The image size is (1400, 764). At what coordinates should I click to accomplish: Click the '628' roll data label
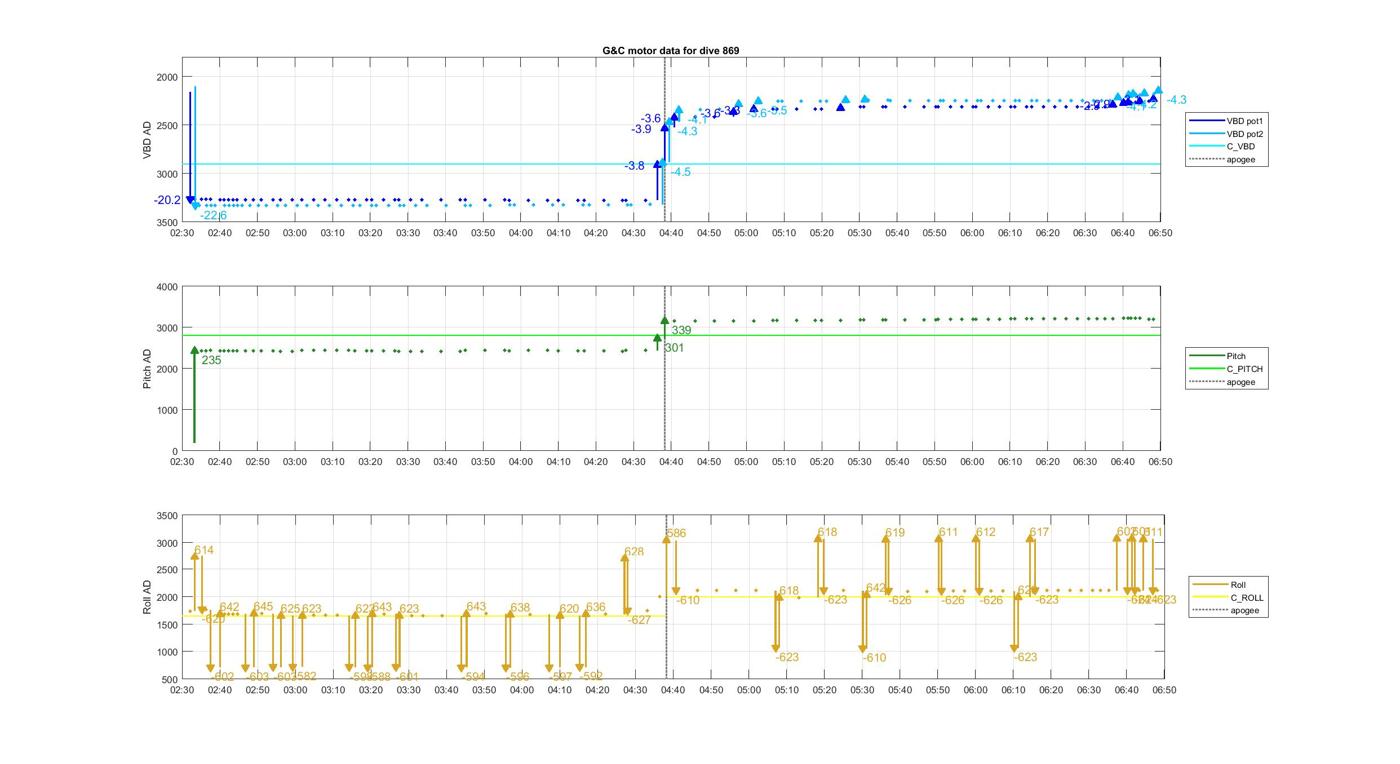(634, 552)
